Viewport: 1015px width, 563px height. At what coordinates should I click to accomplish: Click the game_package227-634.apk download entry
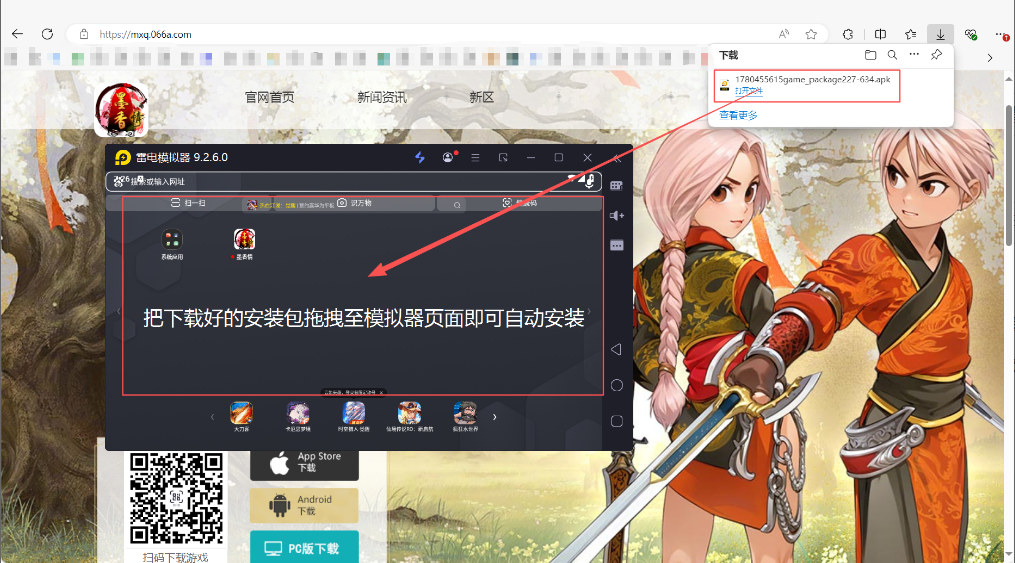coord(807,85)
